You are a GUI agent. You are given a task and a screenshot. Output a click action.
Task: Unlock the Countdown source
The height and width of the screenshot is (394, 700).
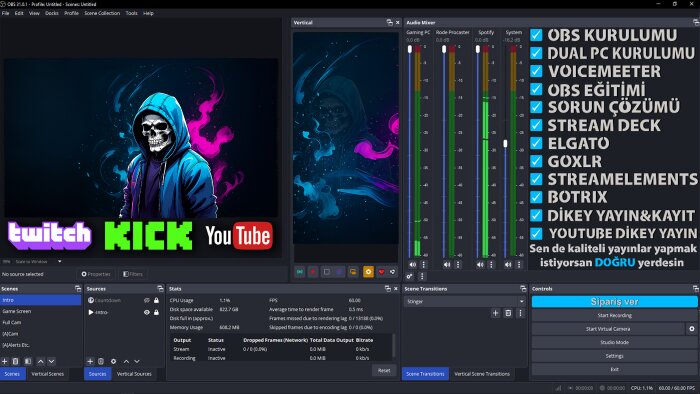click(156, 300)
